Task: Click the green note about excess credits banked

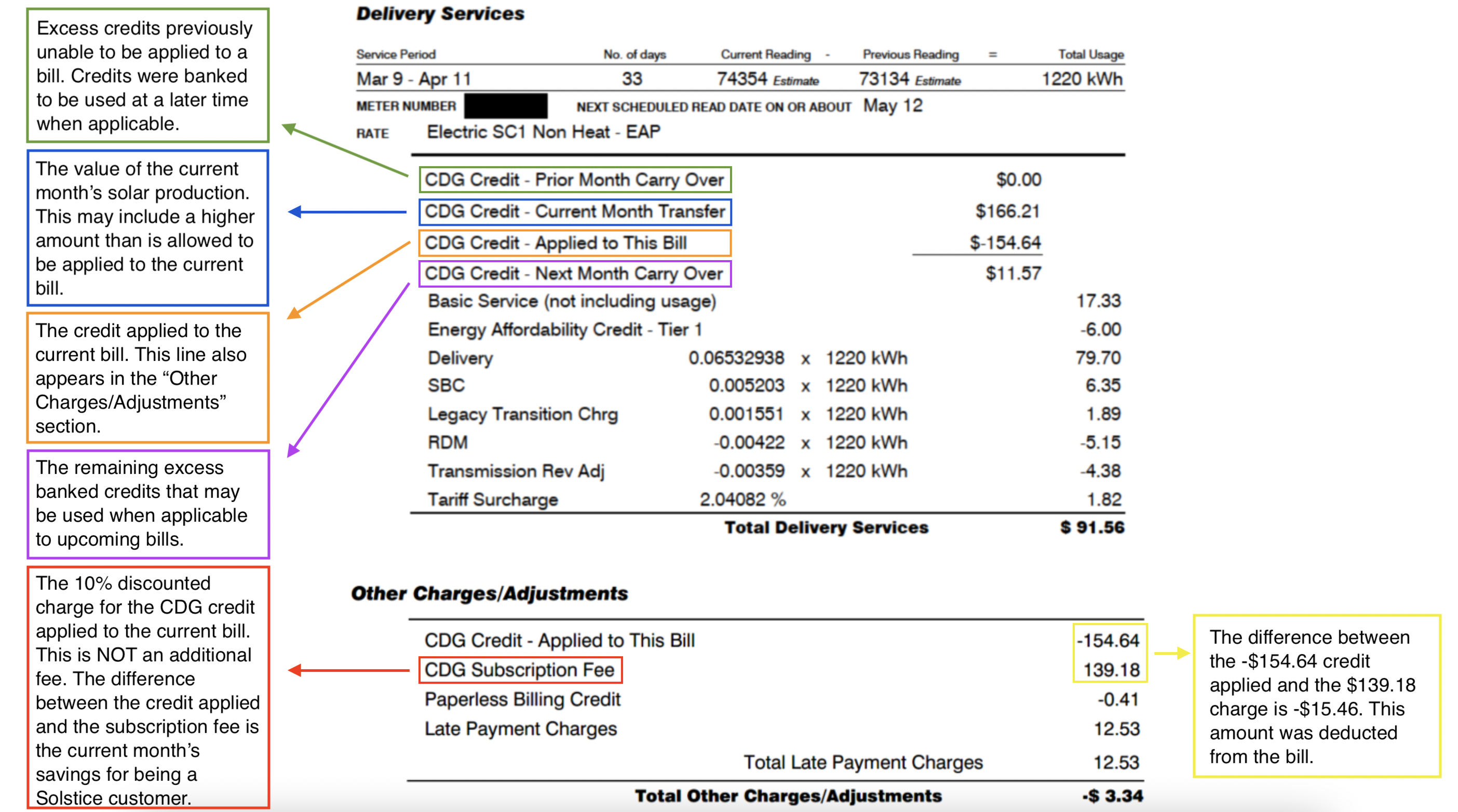Action: click(x=148, y=76)
